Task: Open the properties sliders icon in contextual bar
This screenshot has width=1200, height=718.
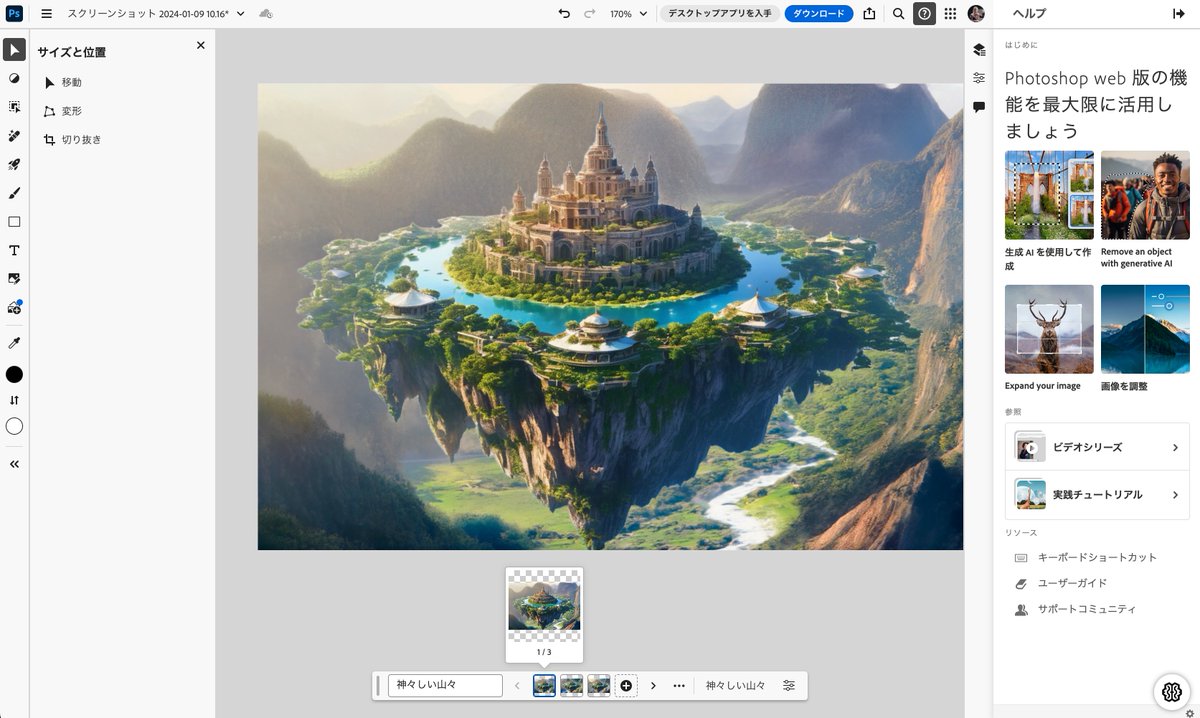Action: (789, 686)
